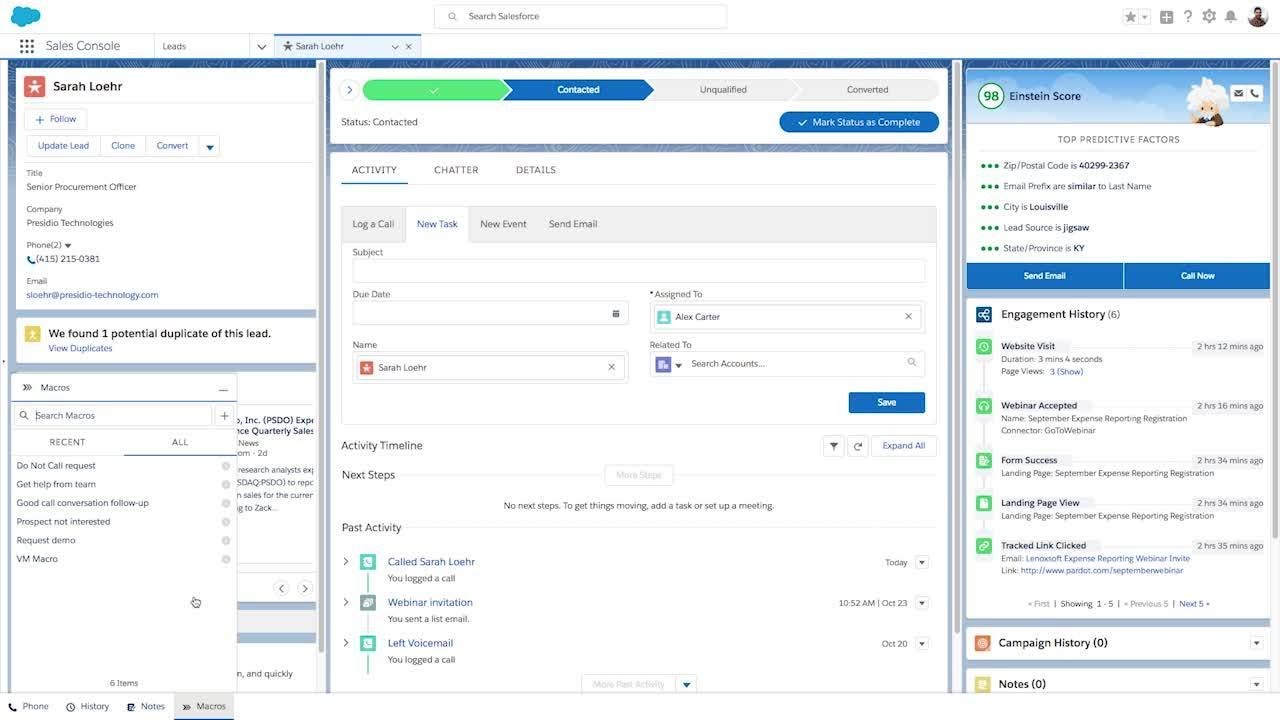
Task: Select the Request demo macro
Action: tap(46, 540)
